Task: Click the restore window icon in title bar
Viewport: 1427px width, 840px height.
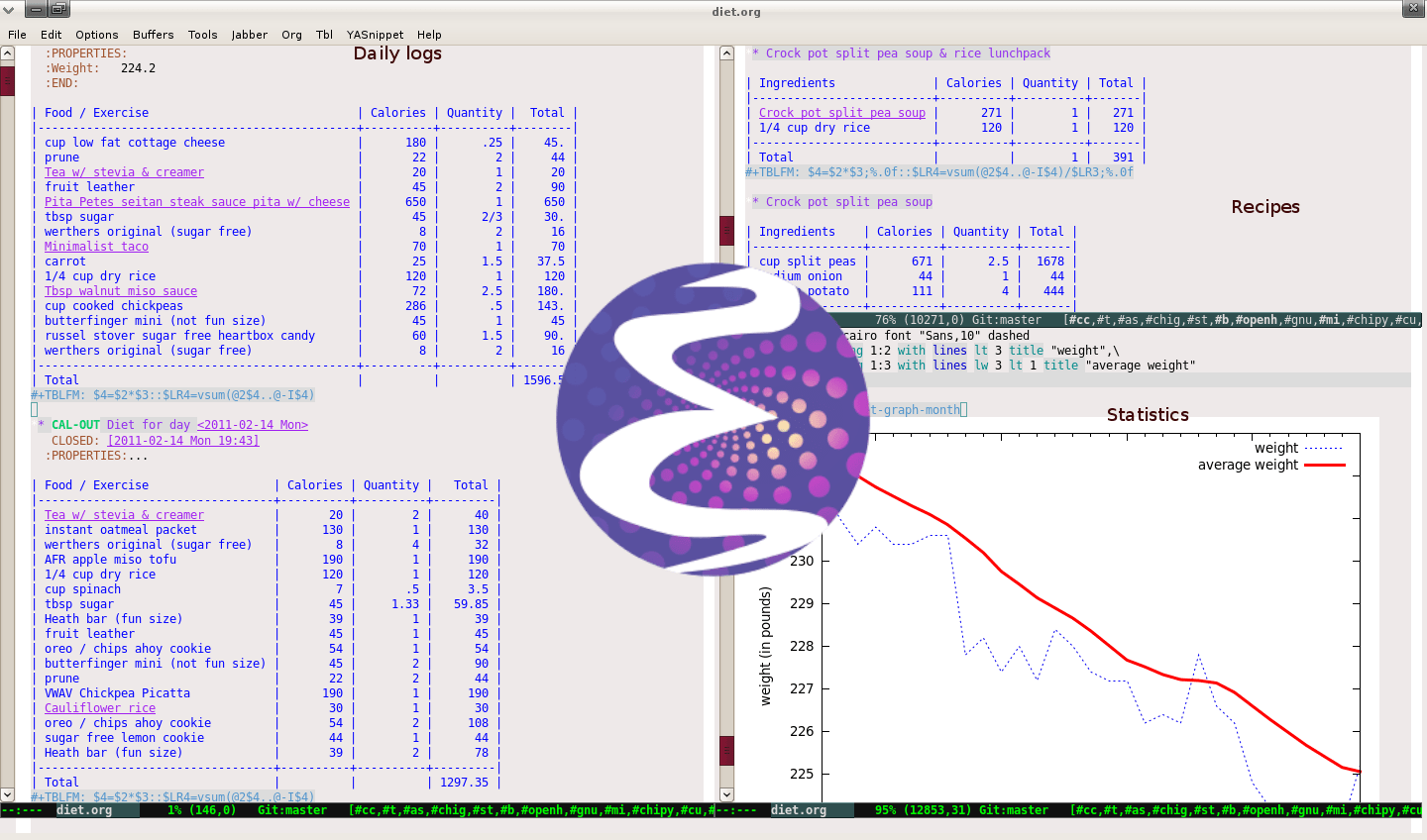Action: click(x=58, y=10)
